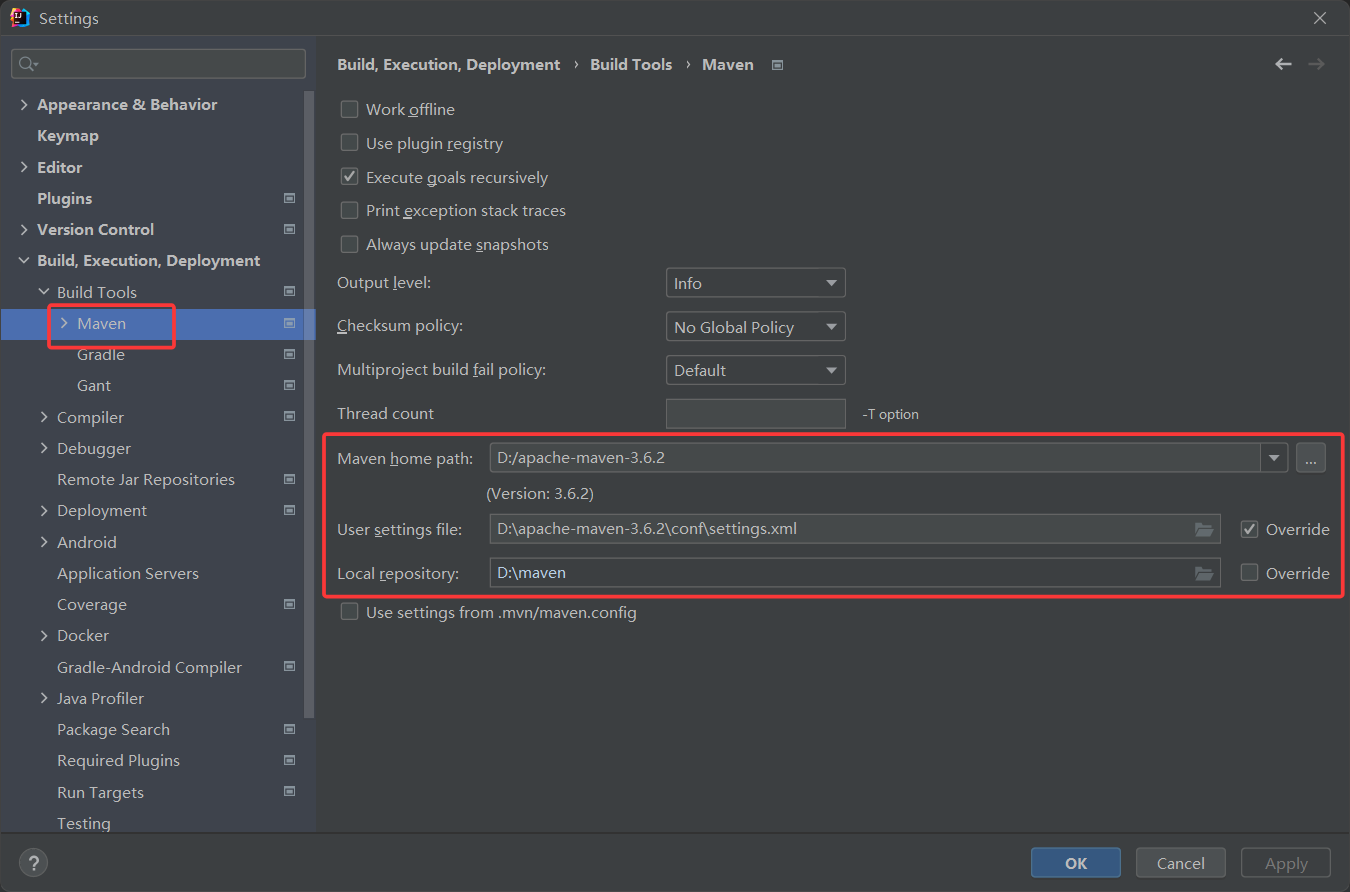Click the project icon beside Package Search
This screenshot has width=1350, height=892.
click(289, 729)
